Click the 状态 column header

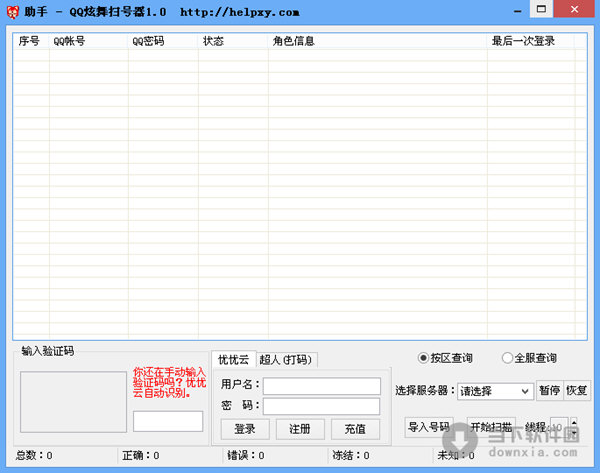[x=233, y=41]
